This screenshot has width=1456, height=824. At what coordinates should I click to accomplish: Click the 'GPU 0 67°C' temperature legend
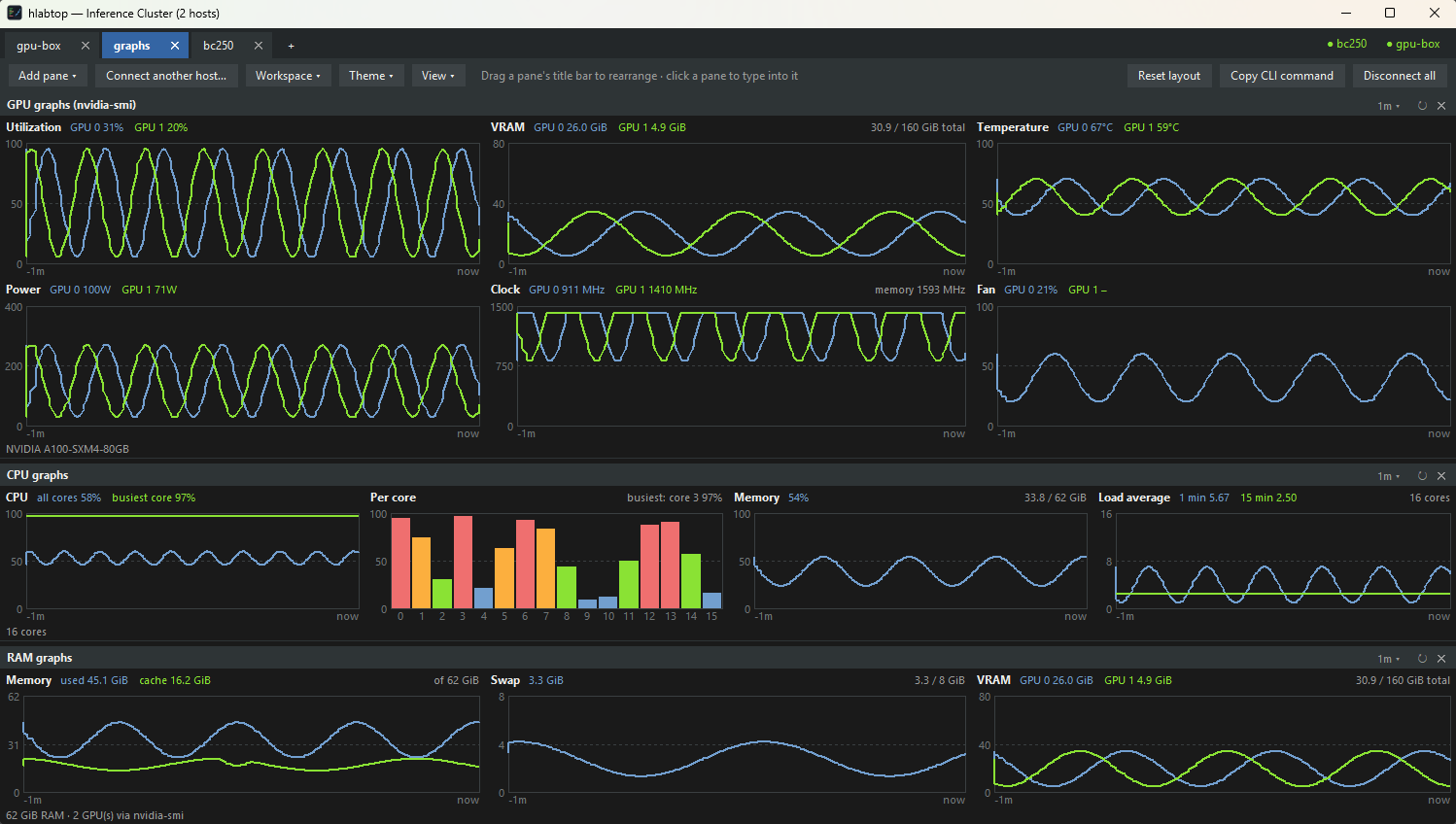point(1085,127)
